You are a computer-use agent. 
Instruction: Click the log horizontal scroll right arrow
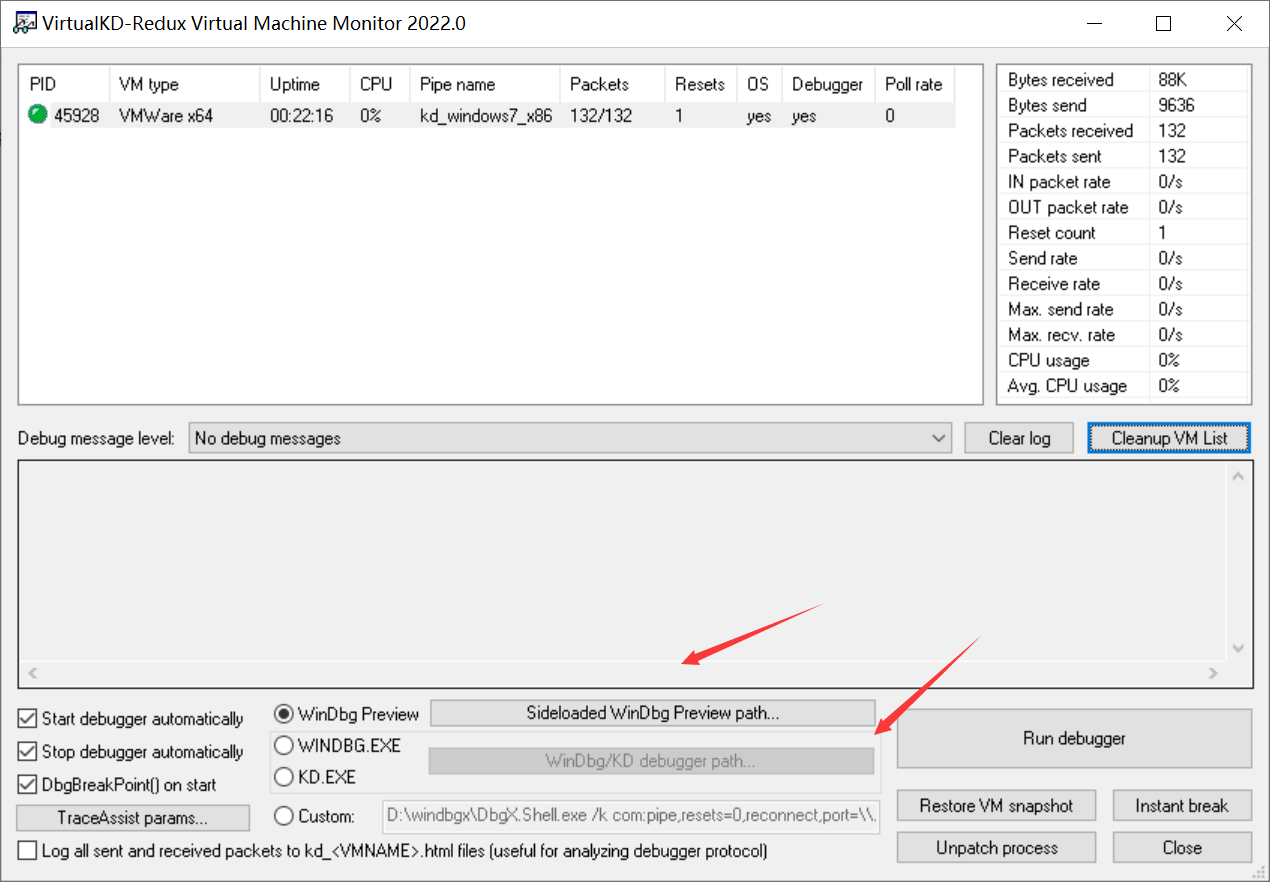1213,673
